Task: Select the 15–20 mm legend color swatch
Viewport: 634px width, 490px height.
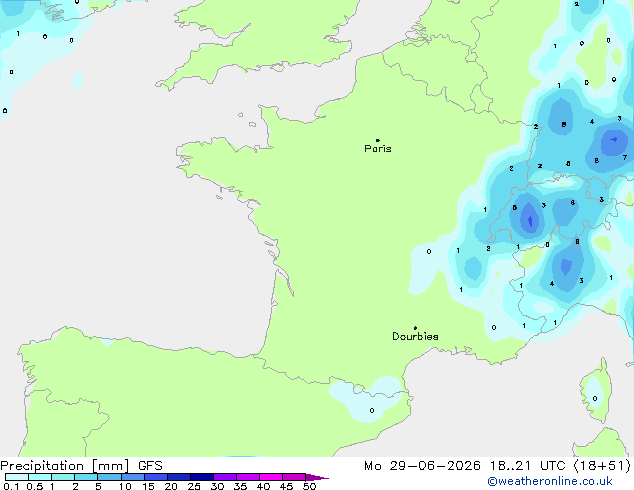Action: 156,477
